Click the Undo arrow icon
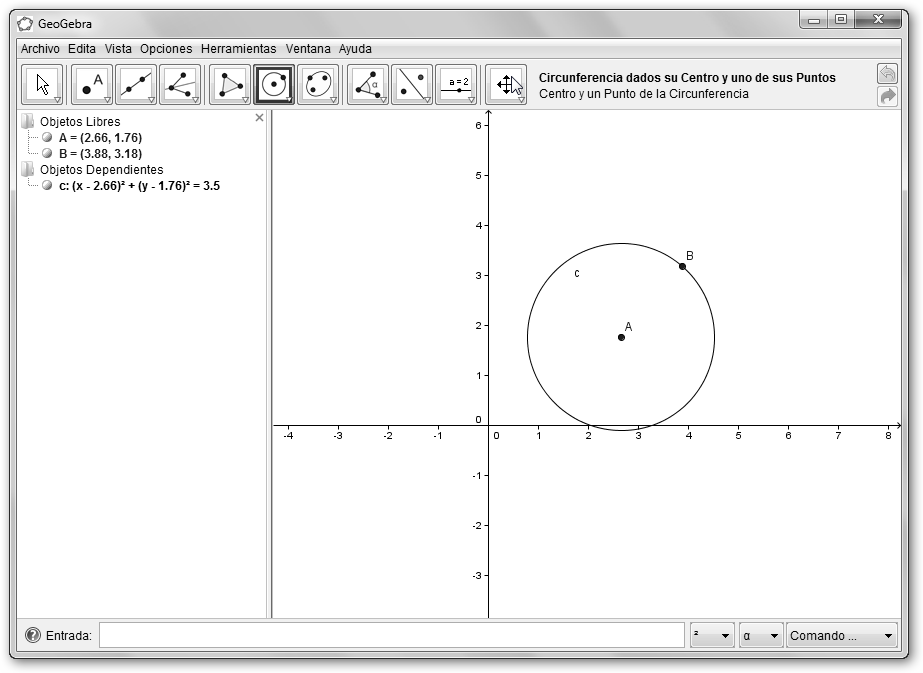 [887, 74]
